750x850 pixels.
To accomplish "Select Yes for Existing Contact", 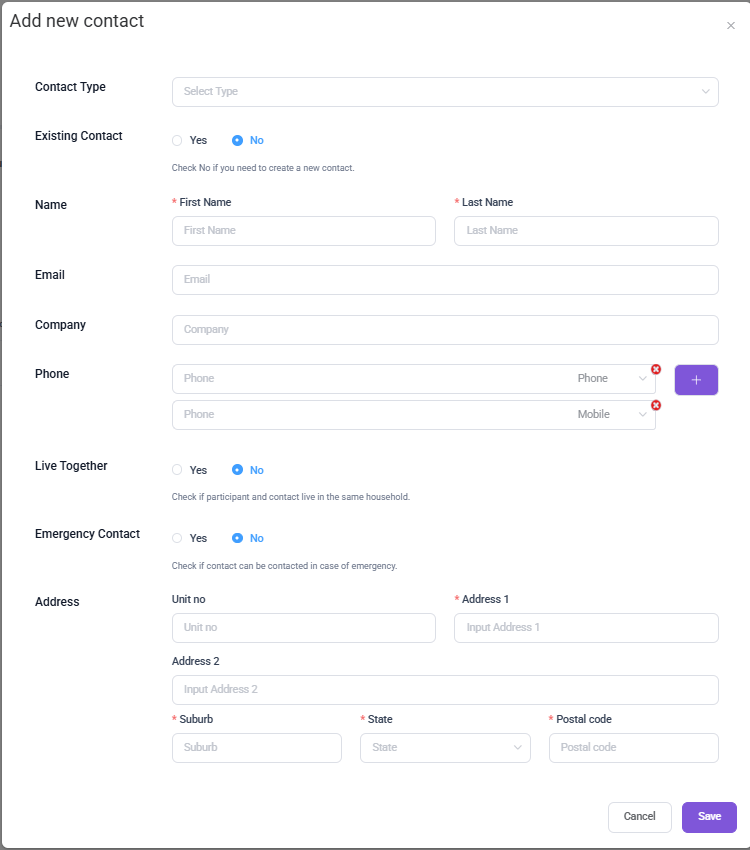I will [x=178, y=140].
